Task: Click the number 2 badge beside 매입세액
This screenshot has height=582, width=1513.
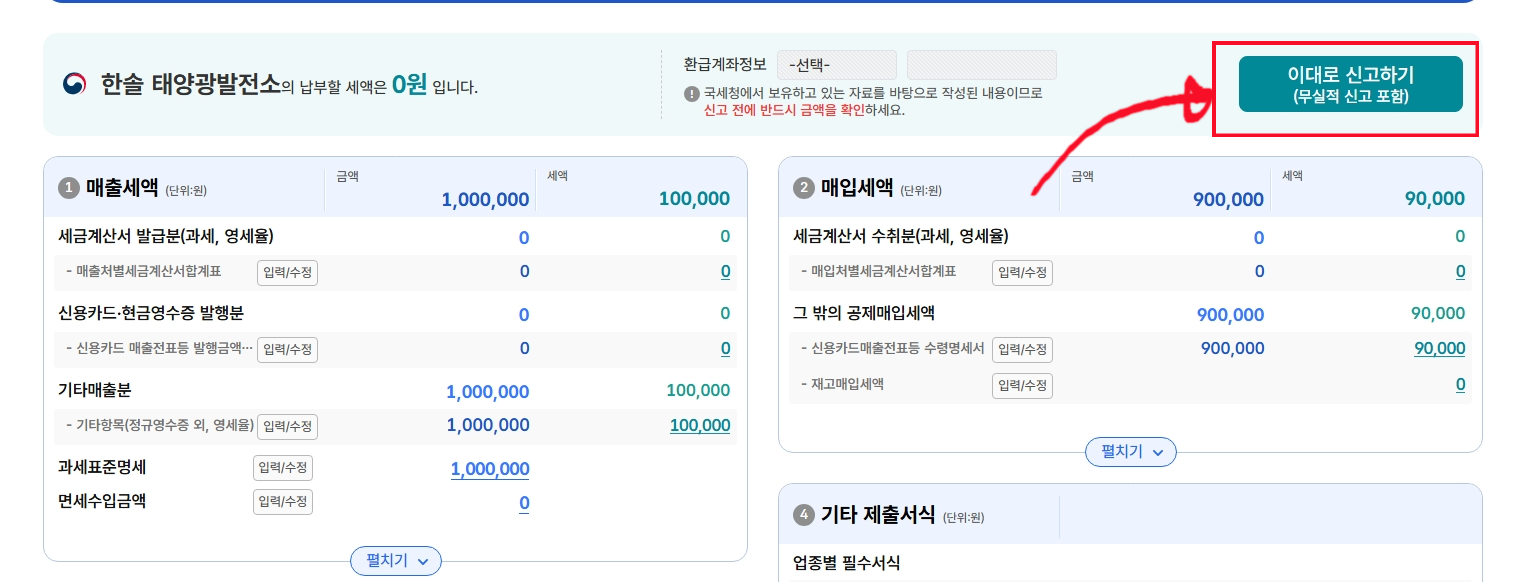Action: [x=804, y=187]
